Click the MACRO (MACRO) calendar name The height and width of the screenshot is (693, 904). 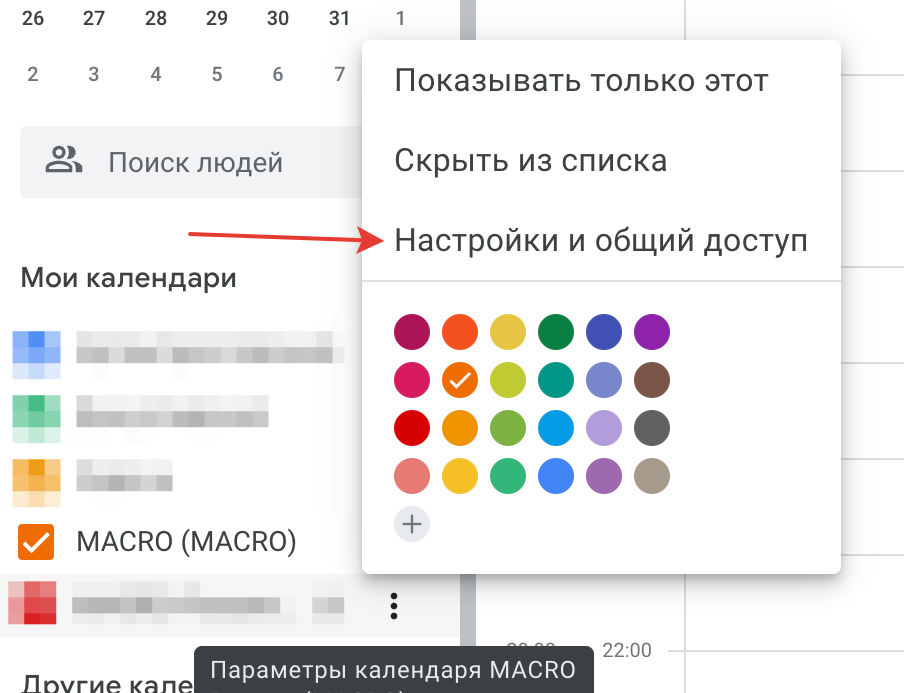coord(186,542)
